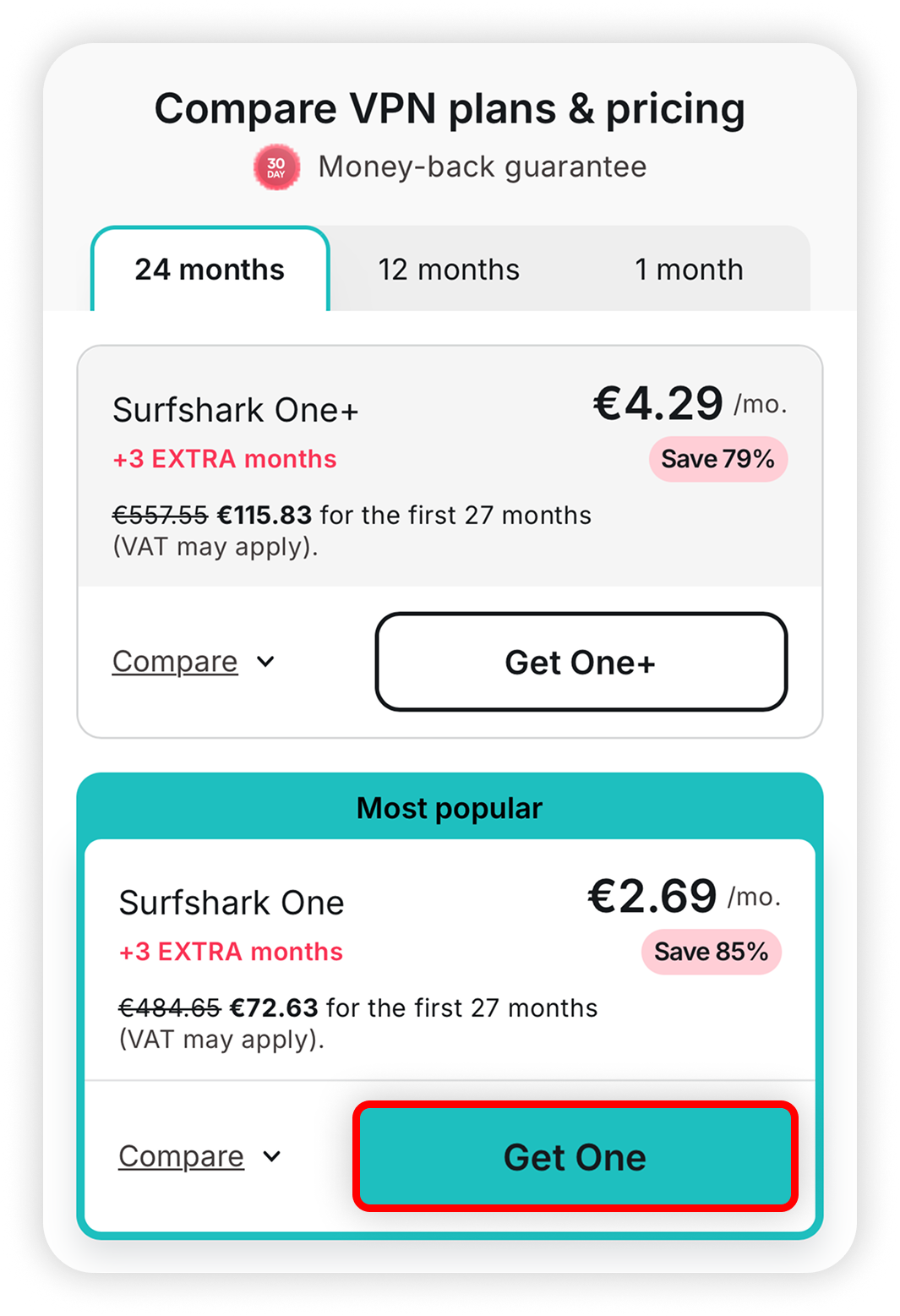Click the Surfshark One plan name
This screenshot has width=900, height=1316.
pyautogui.click(x=232, y=902)
